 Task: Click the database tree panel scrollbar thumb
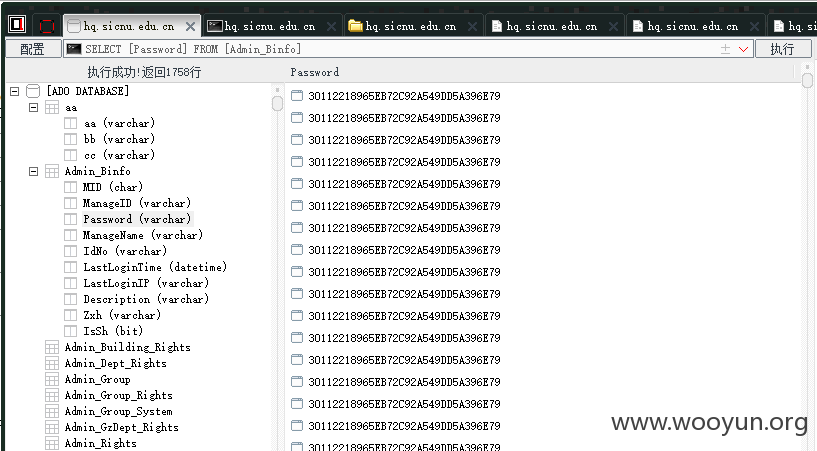pos(277,104)
